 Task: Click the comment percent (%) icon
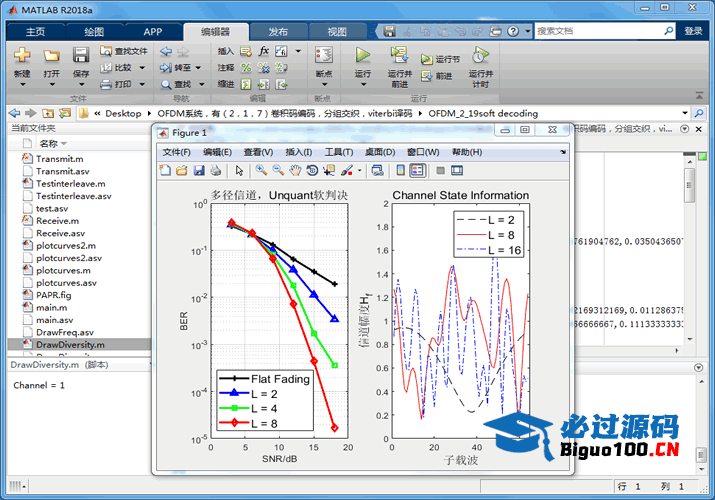(246, 68)
